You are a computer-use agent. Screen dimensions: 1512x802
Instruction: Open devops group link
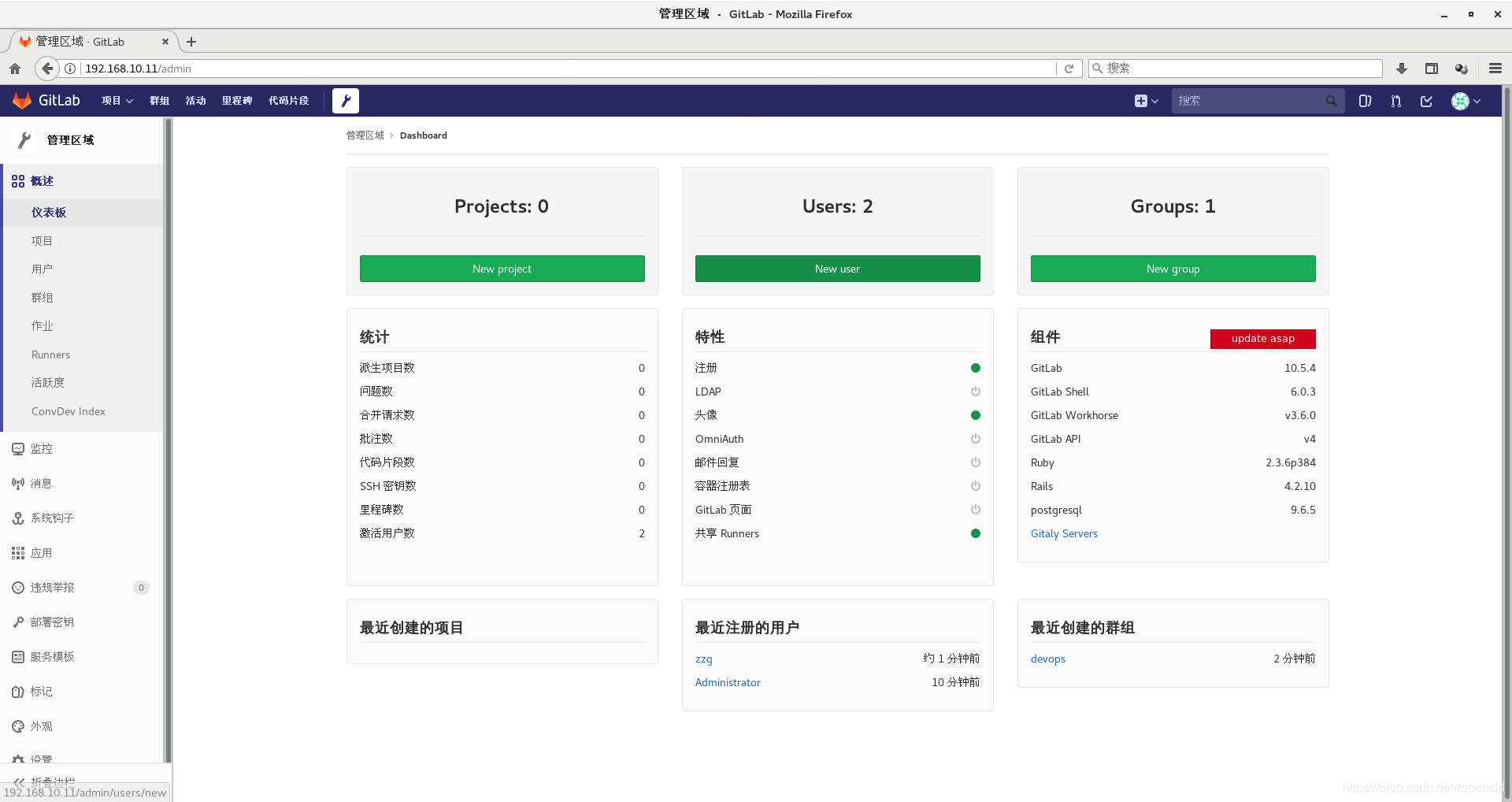(x=1047, y=659)
